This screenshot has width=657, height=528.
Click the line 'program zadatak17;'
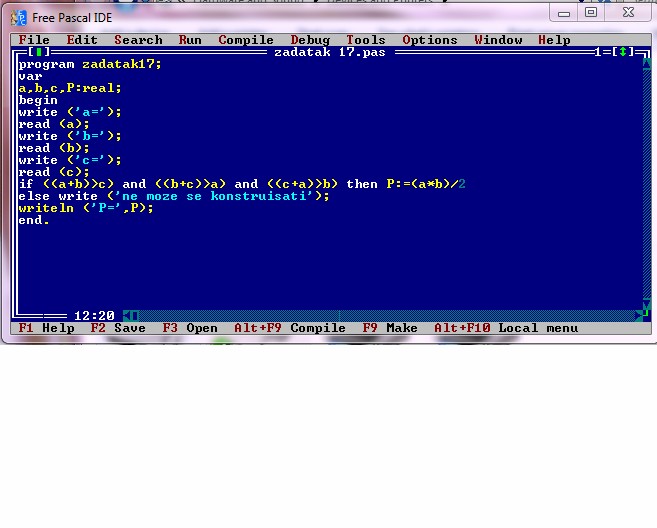pos(90,64)
